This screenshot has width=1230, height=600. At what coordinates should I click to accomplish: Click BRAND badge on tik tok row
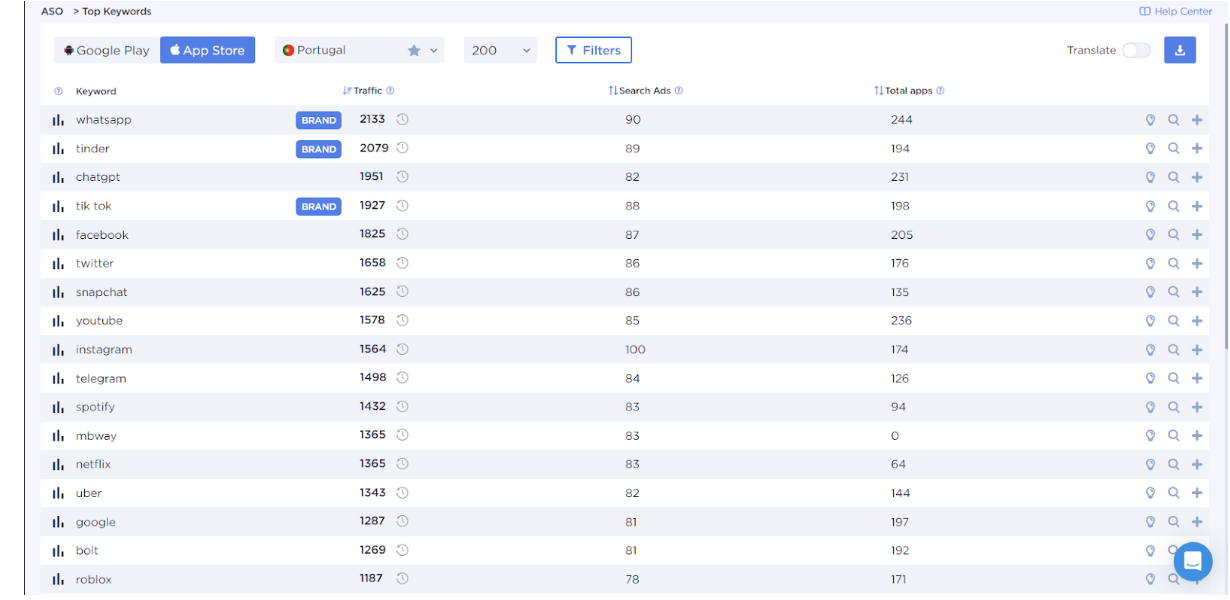[x=319, y=206]
